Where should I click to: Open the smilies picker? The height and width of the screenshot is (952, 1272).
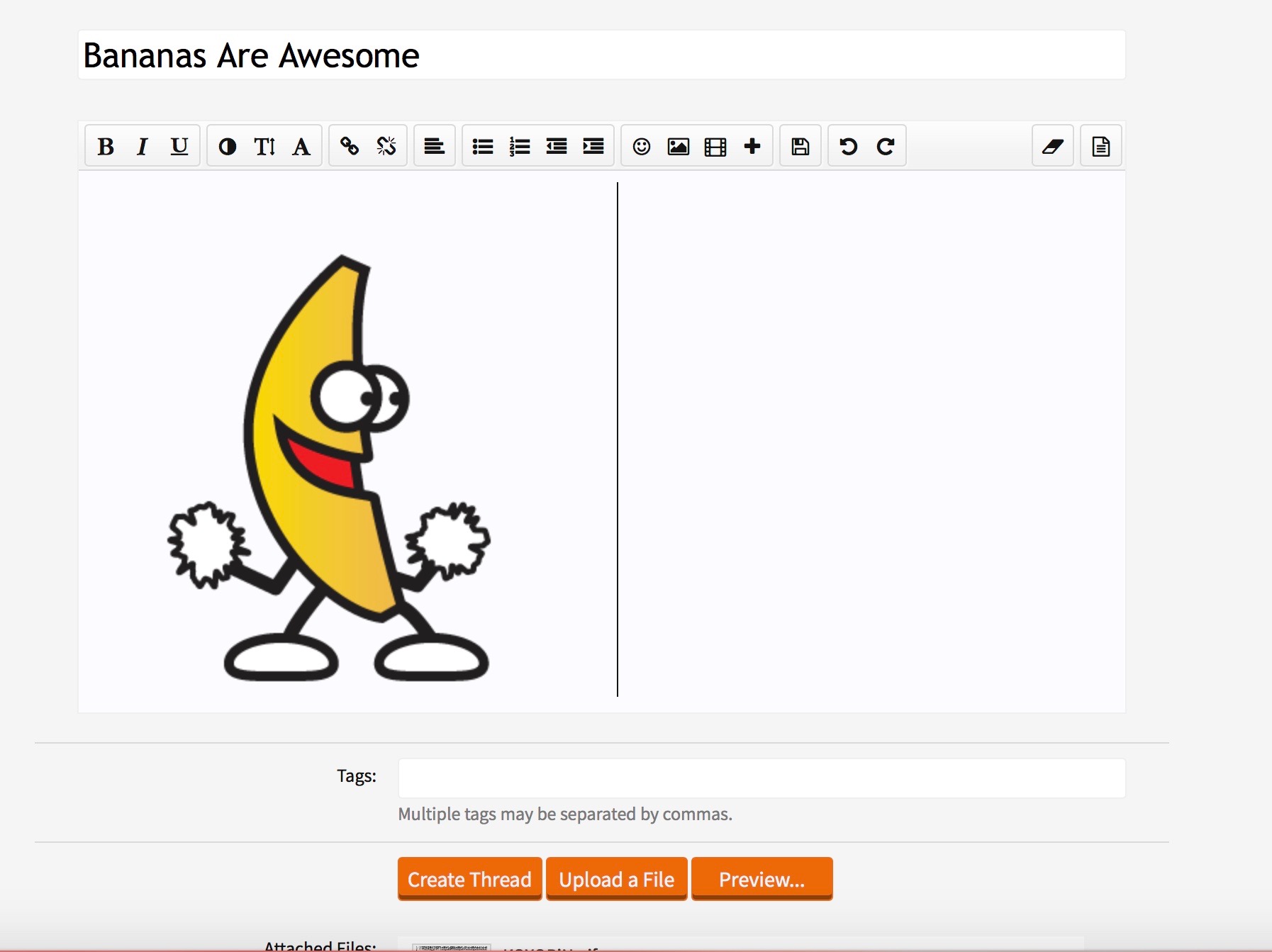click(x=642, y=146)
